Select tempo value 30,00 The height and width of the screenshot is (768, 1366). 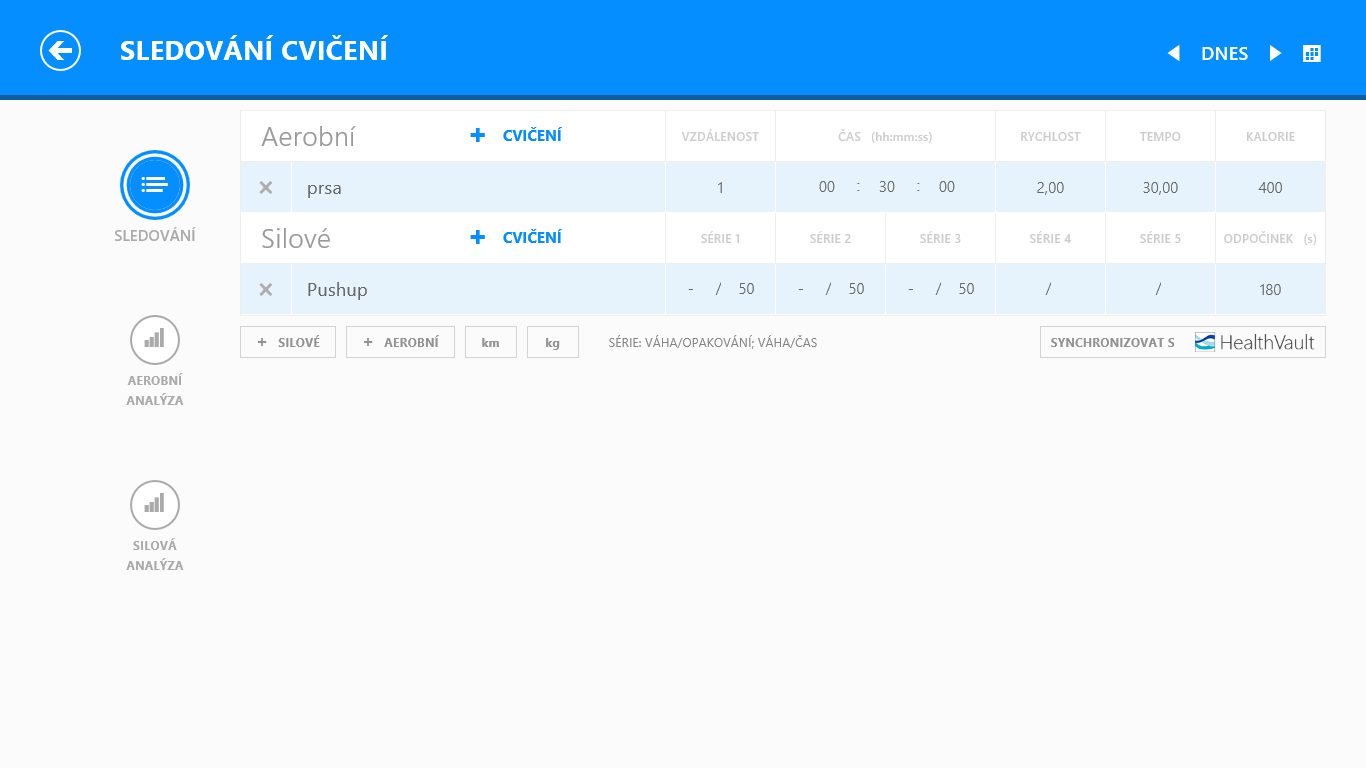[1160, 187]
